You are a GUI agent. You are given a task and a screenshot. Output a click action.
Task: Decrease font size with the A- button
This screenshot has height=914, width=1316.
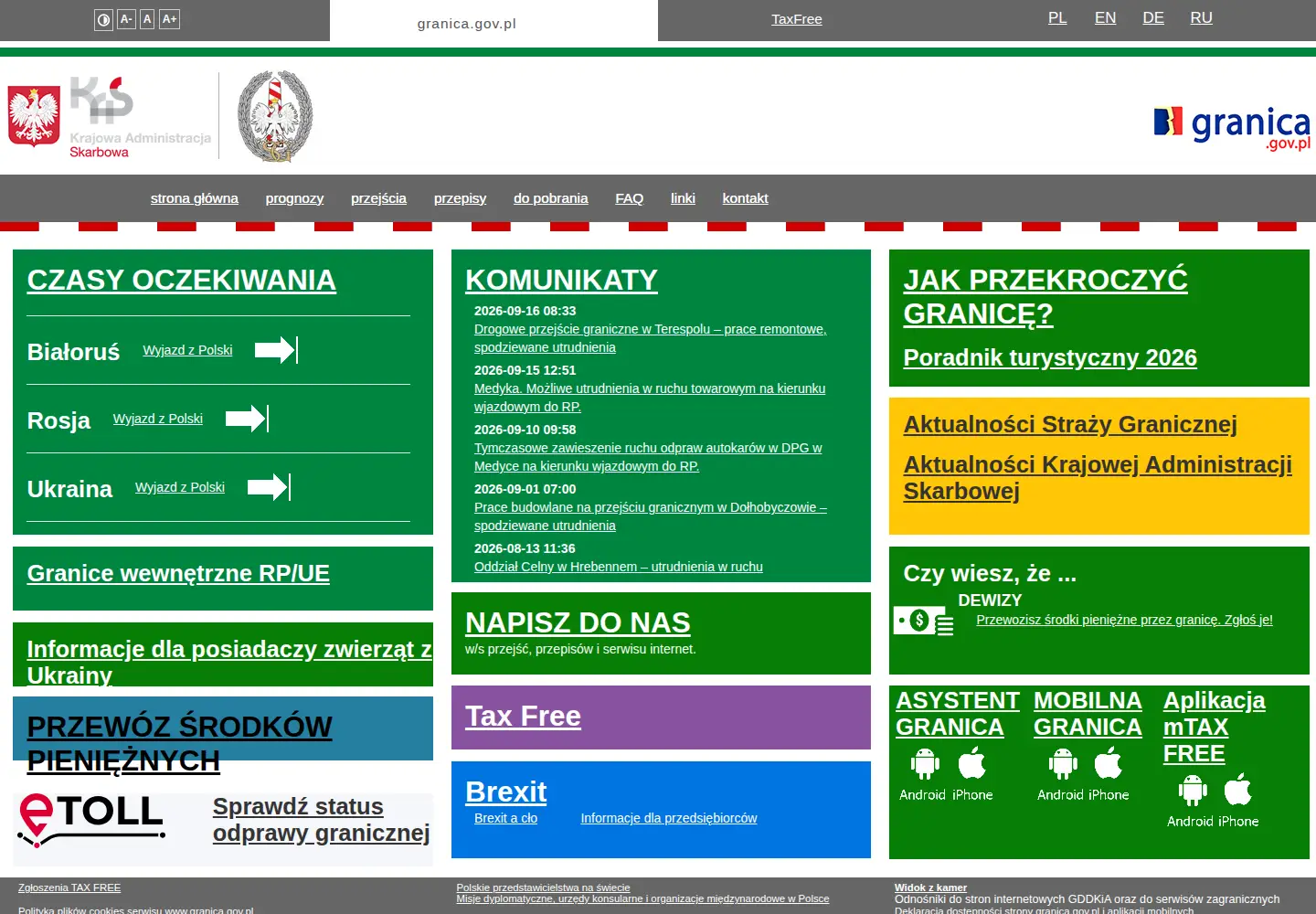pos(127,19)
